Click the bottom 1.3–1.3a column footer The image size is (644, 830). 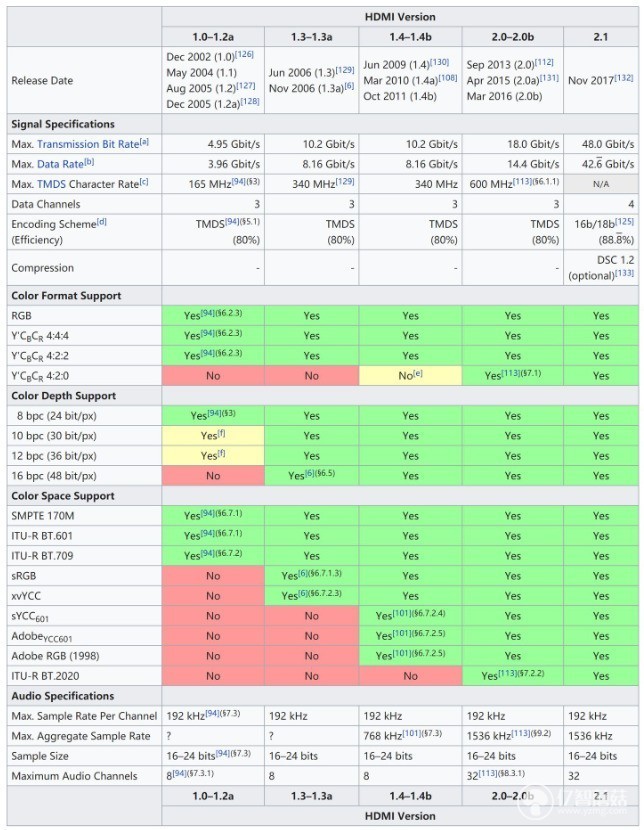click(312, 796)
